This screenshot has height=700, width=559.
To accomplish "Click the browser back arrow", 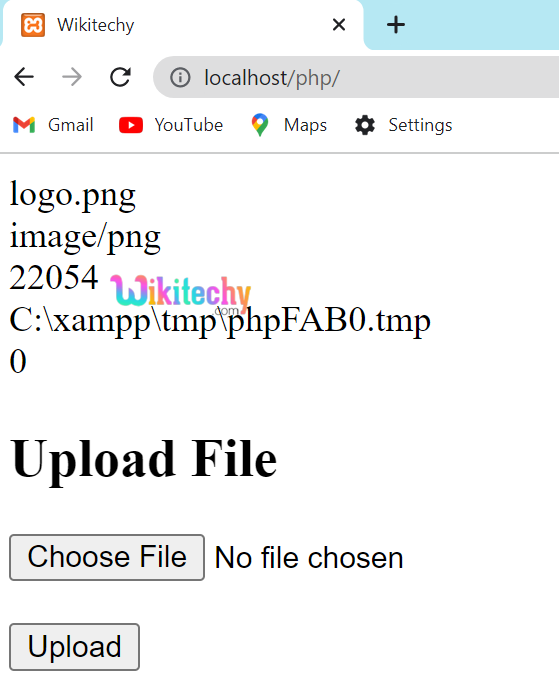I will point(24,77).
